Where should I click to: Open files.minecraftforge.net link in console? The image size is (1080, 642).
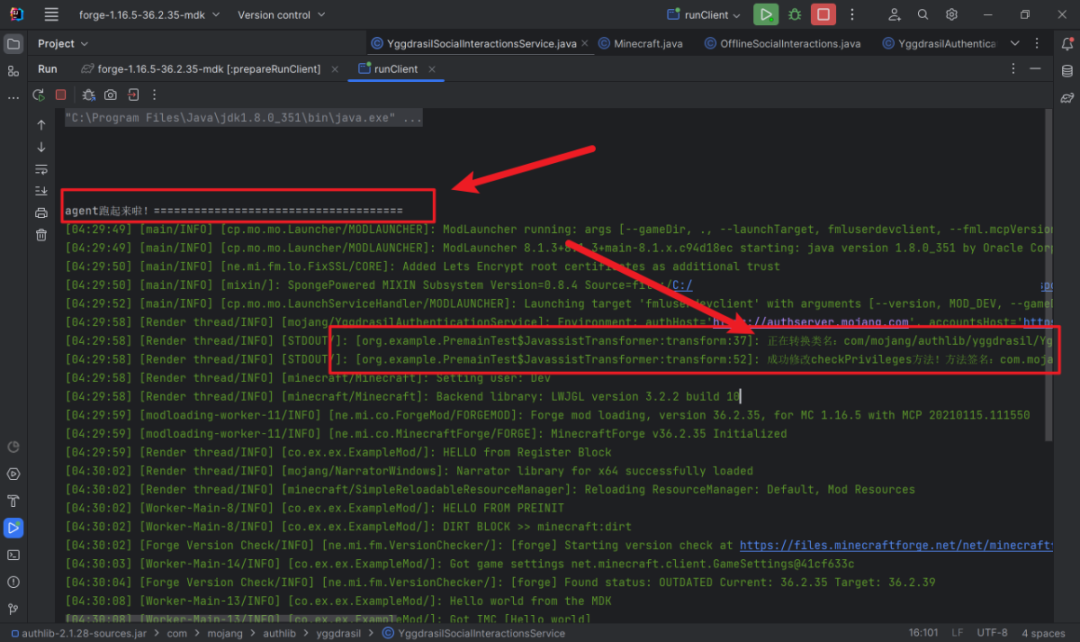(896, 545)
